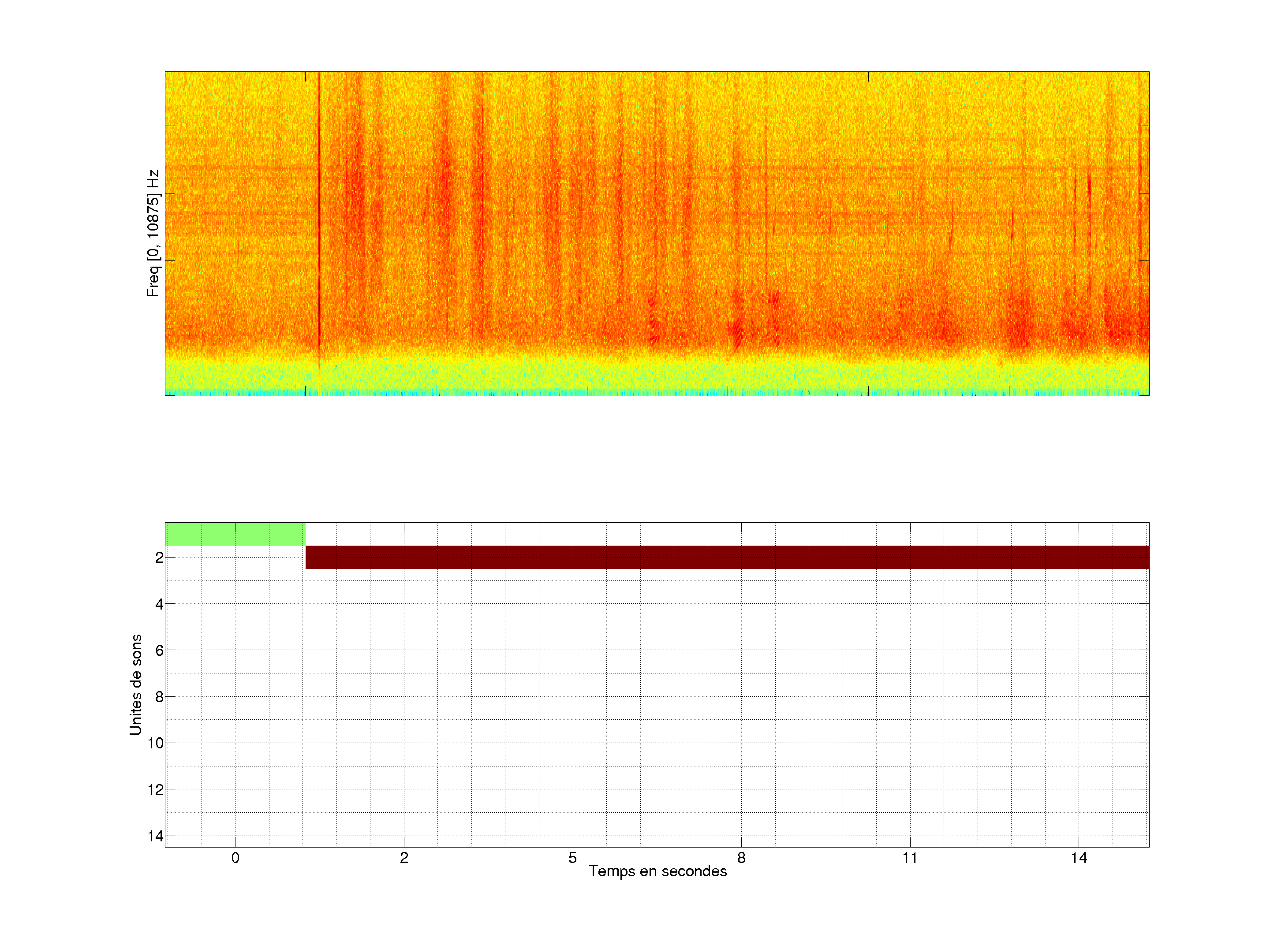Click the dark red sound unit bar
Image resolution: width=1270 pixels, height=952 pixels.
[727, 557]
